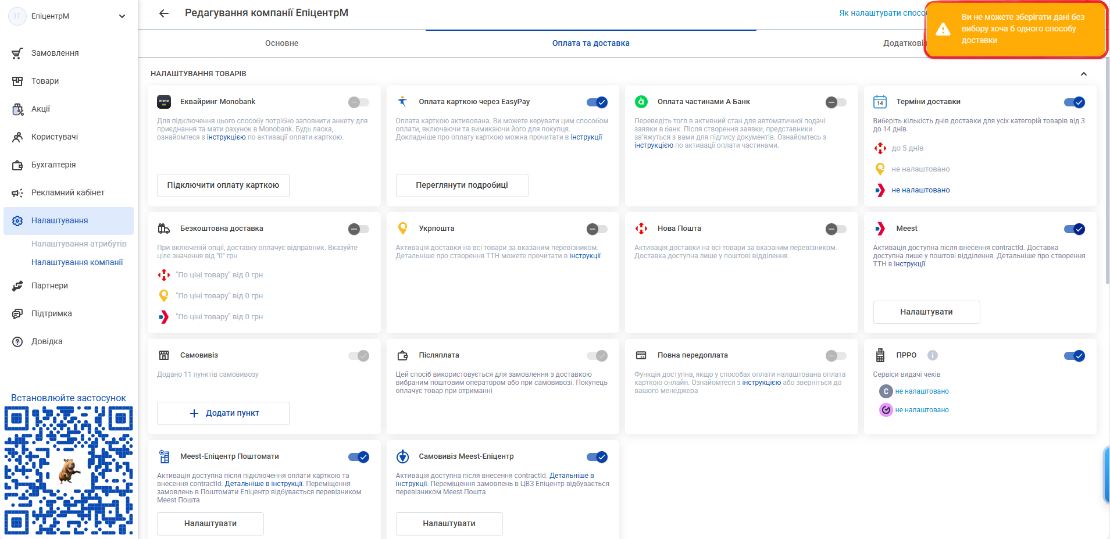Click the EasyPay logo icon
The image size is (1110, 539).
pyautogui.click(x=403, y=102)
